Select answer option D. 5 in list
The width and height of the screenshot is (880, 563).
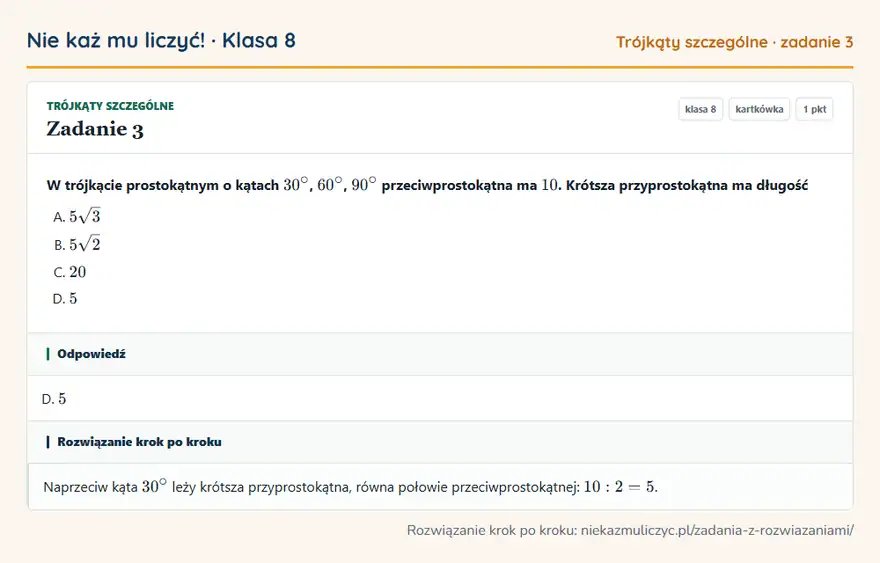pos(65,299)
